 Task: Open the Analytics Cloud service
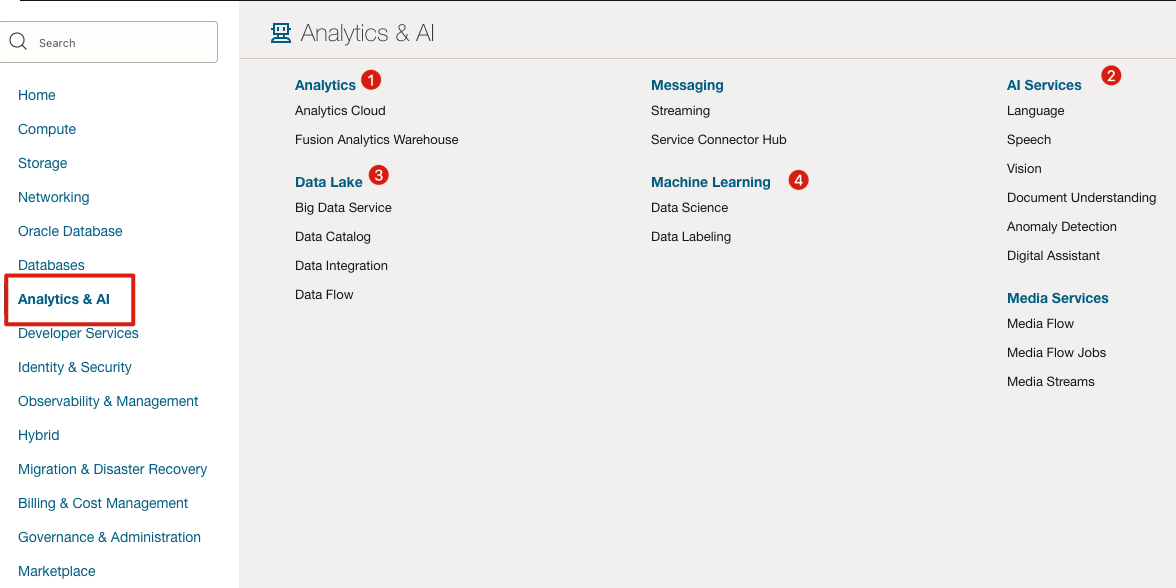pyautogui.click(x=340, y=111)
